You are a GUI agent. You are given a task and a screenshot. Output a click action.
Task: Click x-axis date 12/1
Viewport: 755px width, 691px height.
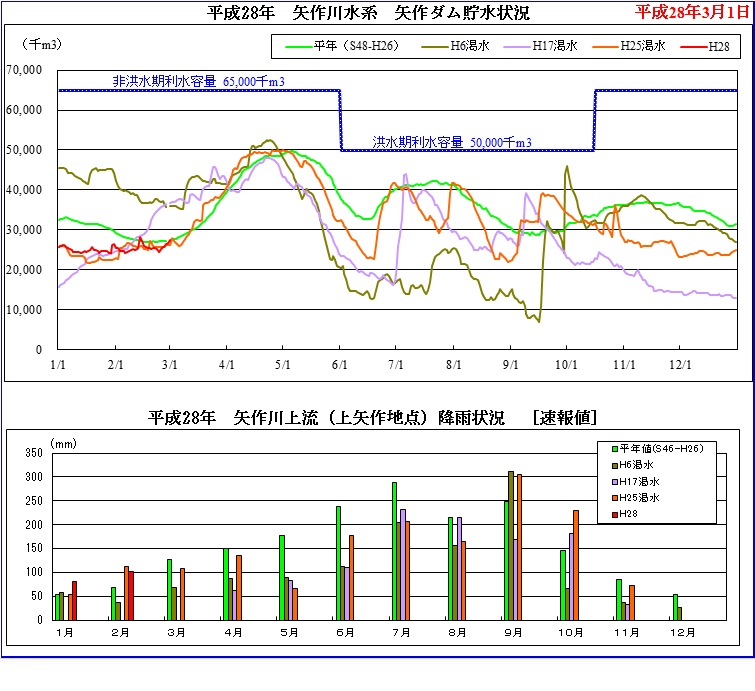(680, 365)
